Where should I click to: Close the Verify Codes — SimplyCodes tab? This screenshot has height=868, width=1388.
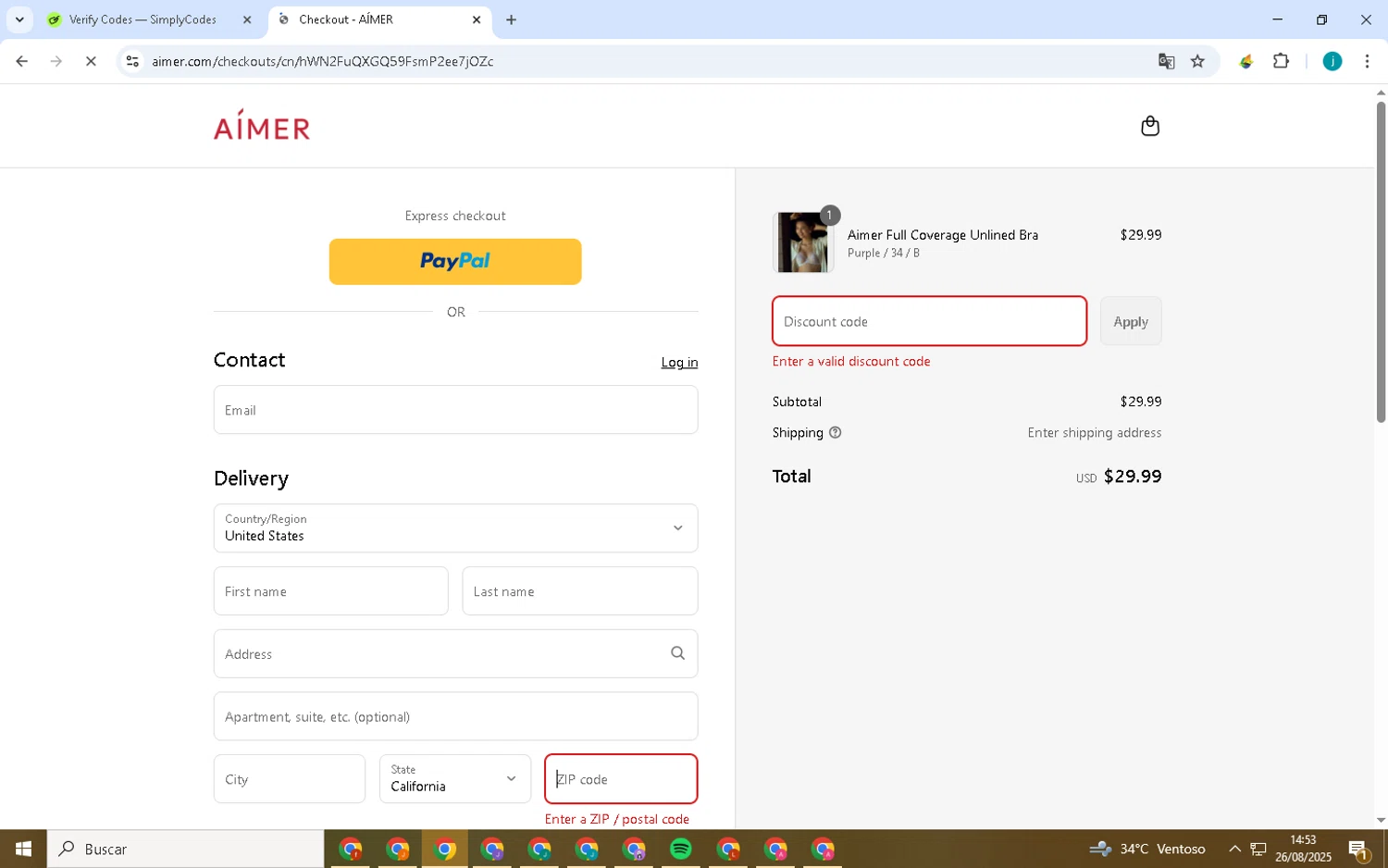coord(247,19)
